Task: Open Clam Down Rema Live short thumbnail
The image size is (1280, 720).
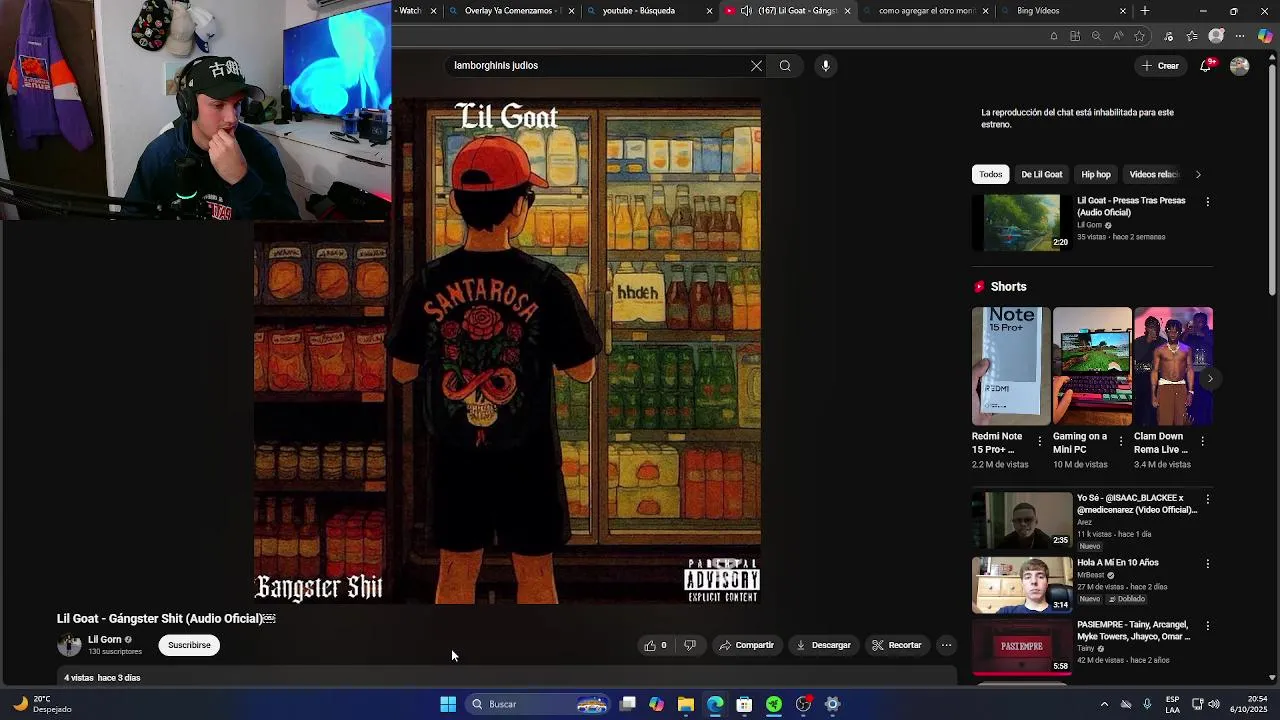Action: pyautogui.click(x=1173, y=366)
